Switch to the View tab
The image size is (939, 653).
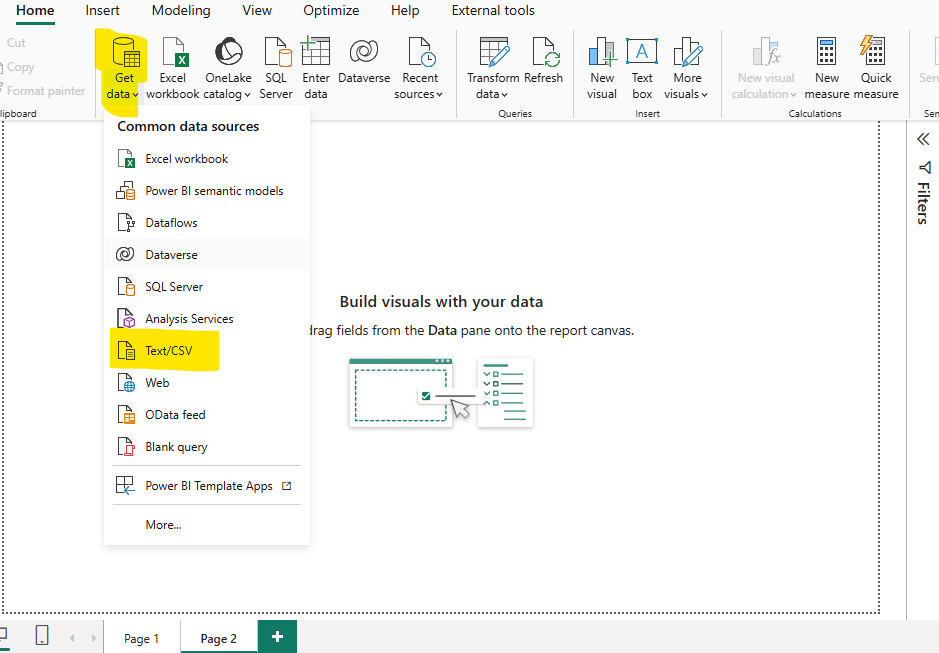257,11
